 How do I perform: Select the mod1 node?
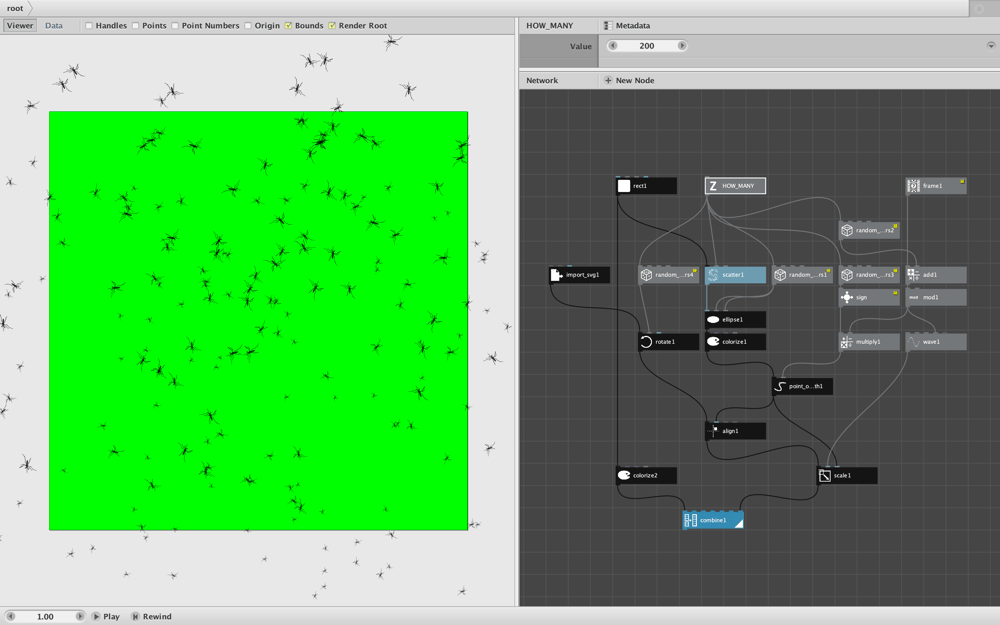[x=936, y=297]
